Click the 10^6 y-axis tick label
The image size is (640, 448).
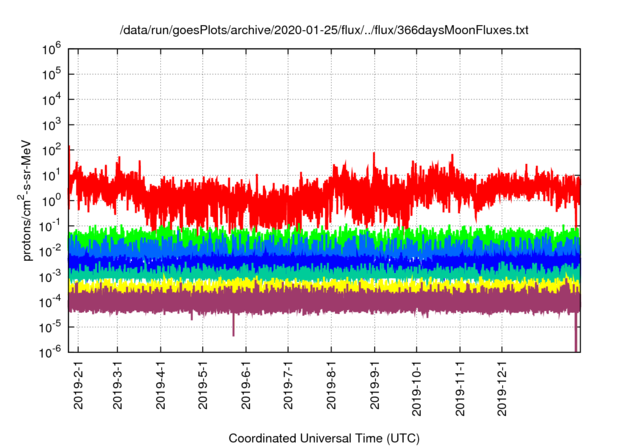(51, 49)
